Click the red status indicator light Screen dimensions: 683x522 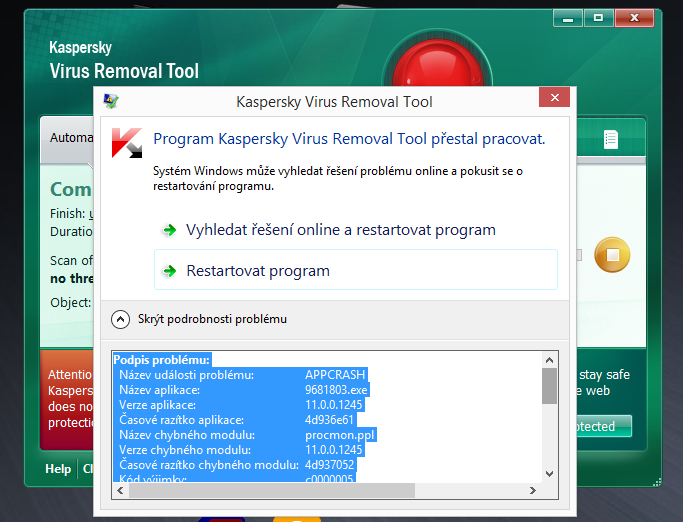pyautogui.click(x=437, y=63)
